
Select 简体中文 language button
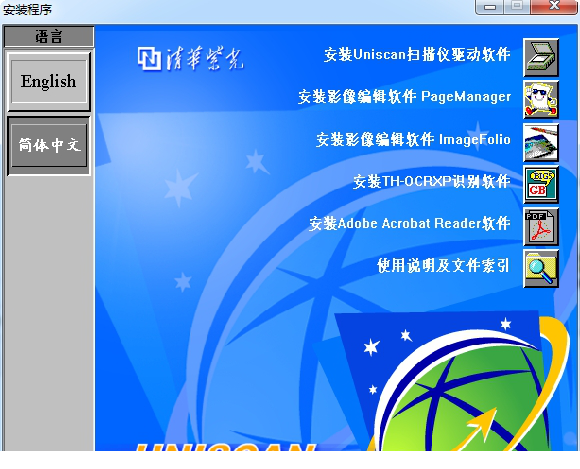[48, 145]
